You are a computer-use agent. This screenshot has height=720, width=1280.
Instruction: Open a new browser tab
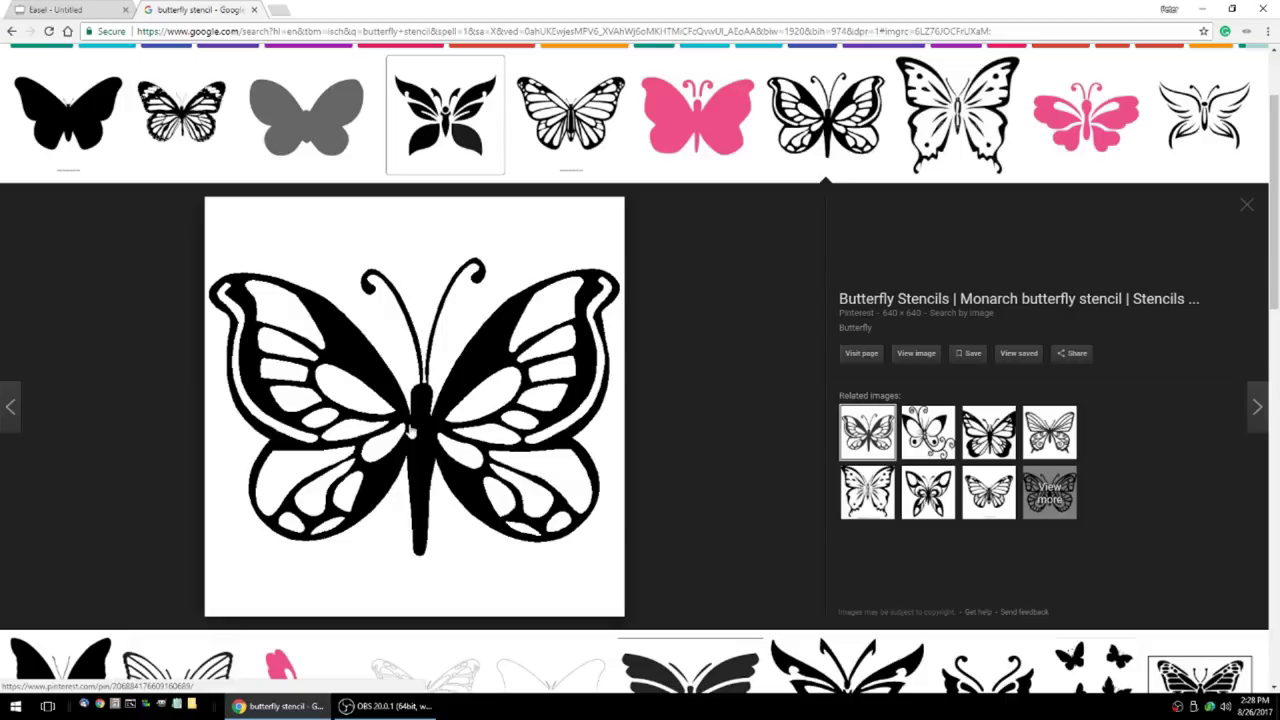click(279, 10)
